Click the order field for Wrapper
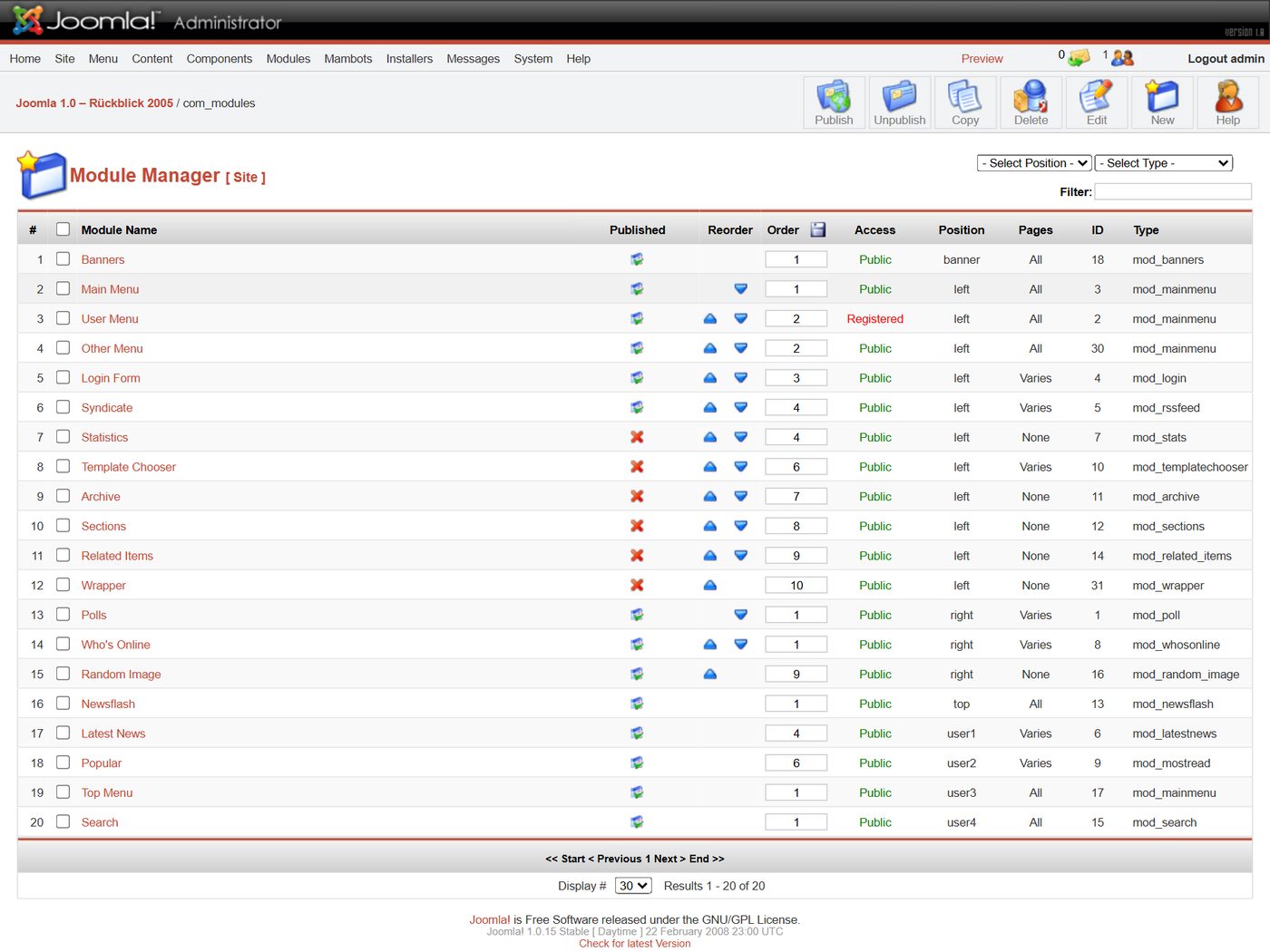The image size is (1270, 952). point(796,586)
